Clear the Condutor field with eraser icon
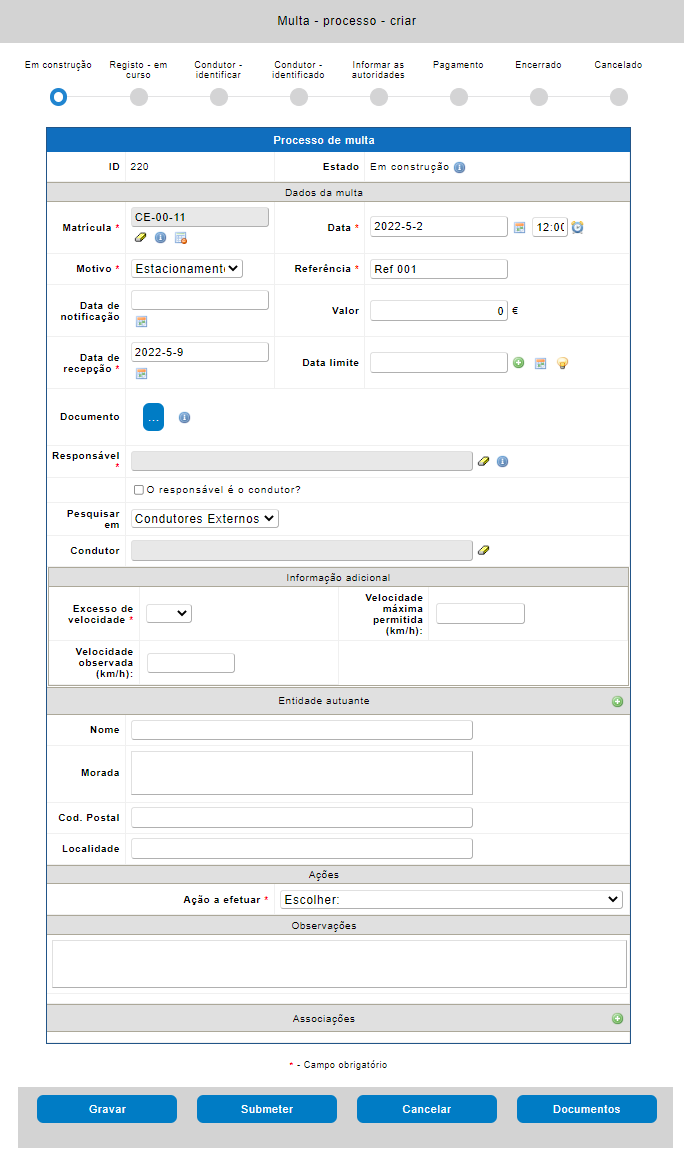This screenshot has height=1149, width=684. (484, 550)
